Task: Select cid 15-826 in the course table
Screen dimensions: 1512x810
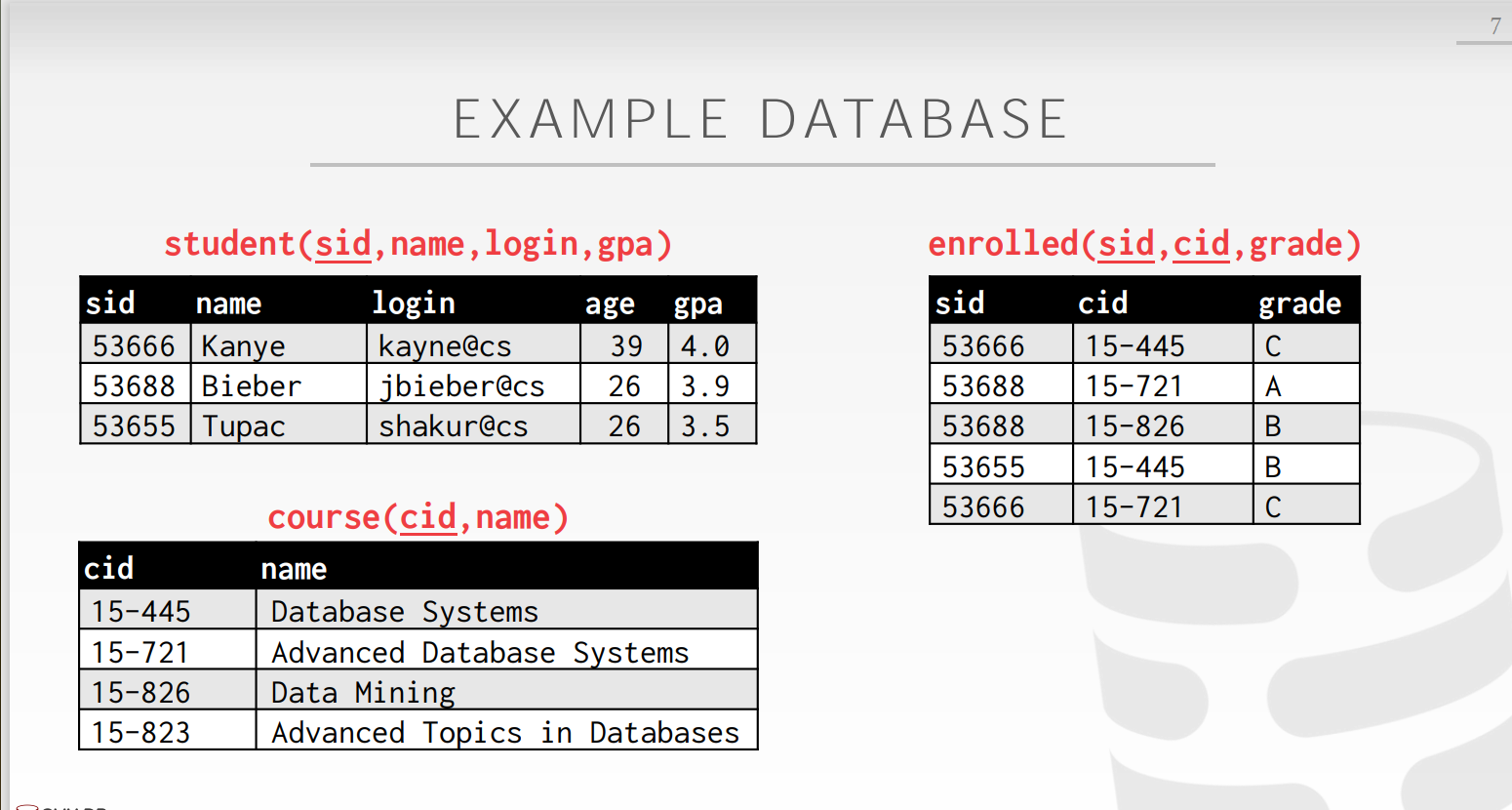Action: coord(140,693)
